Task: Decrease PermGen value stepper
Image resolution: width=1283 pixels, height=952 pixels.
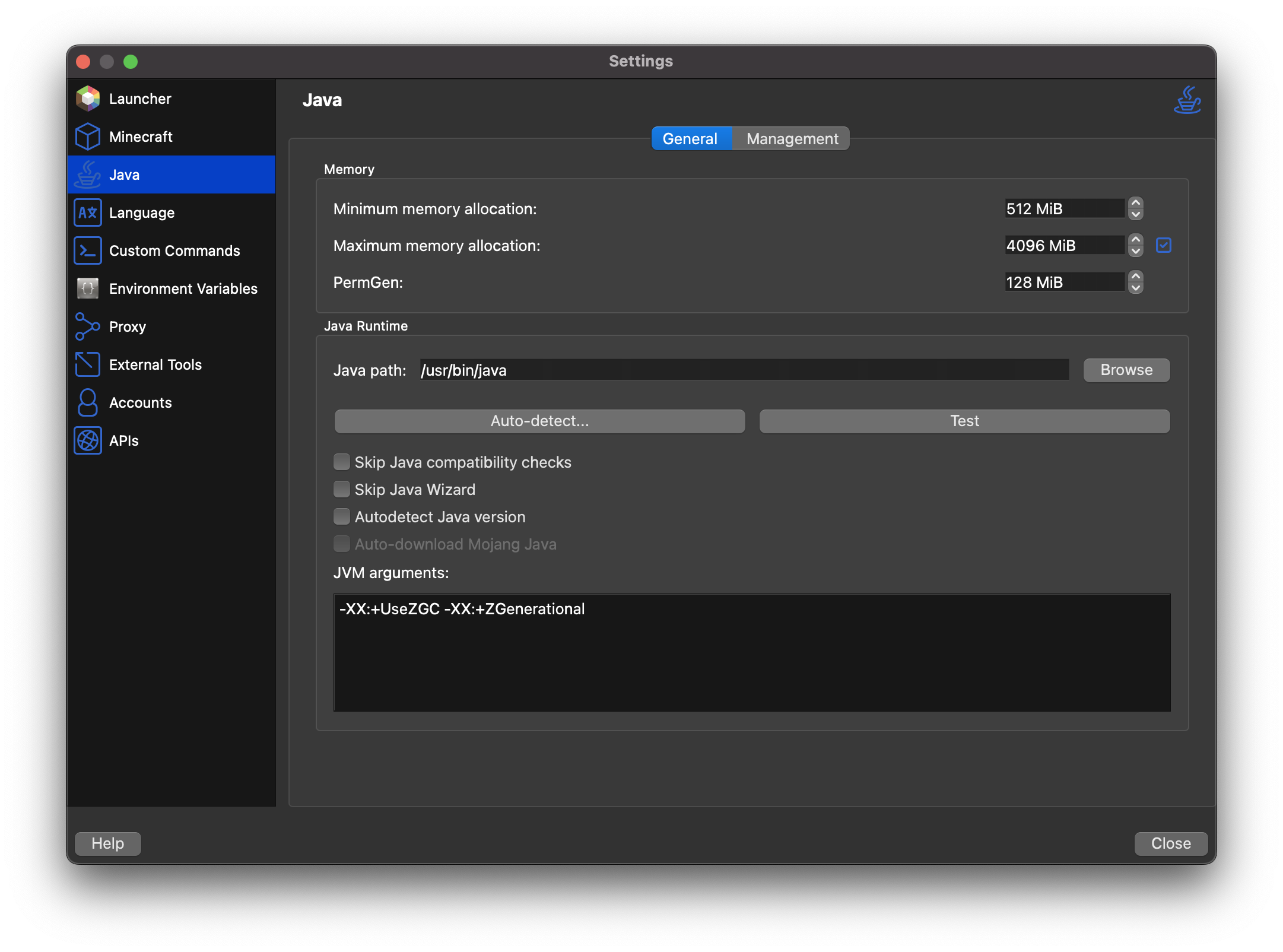Action: tap(1136, 288)
